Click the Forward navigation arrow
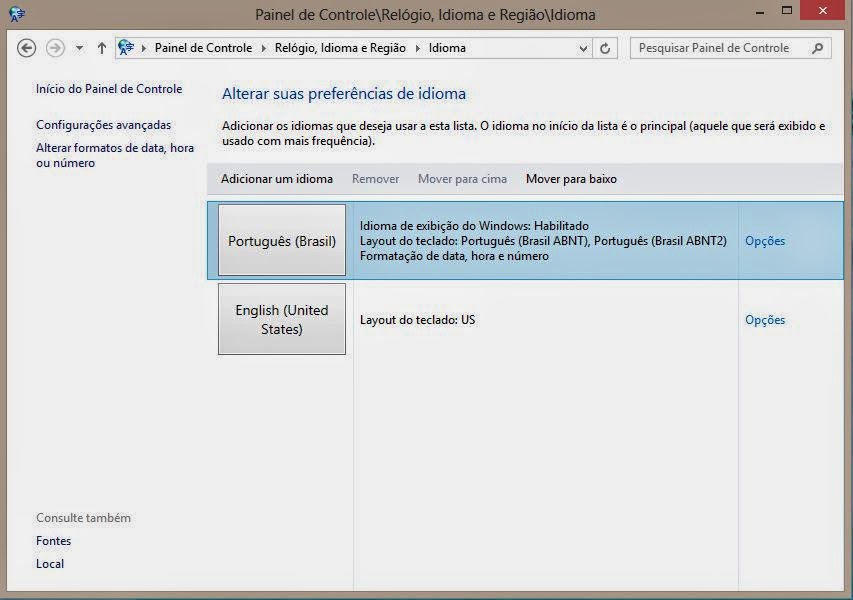This screenshot has height=600, width=853. [55, 48]
